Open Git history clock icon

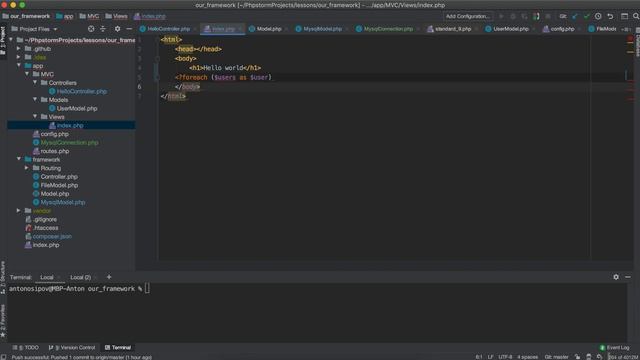click(598, 16)
